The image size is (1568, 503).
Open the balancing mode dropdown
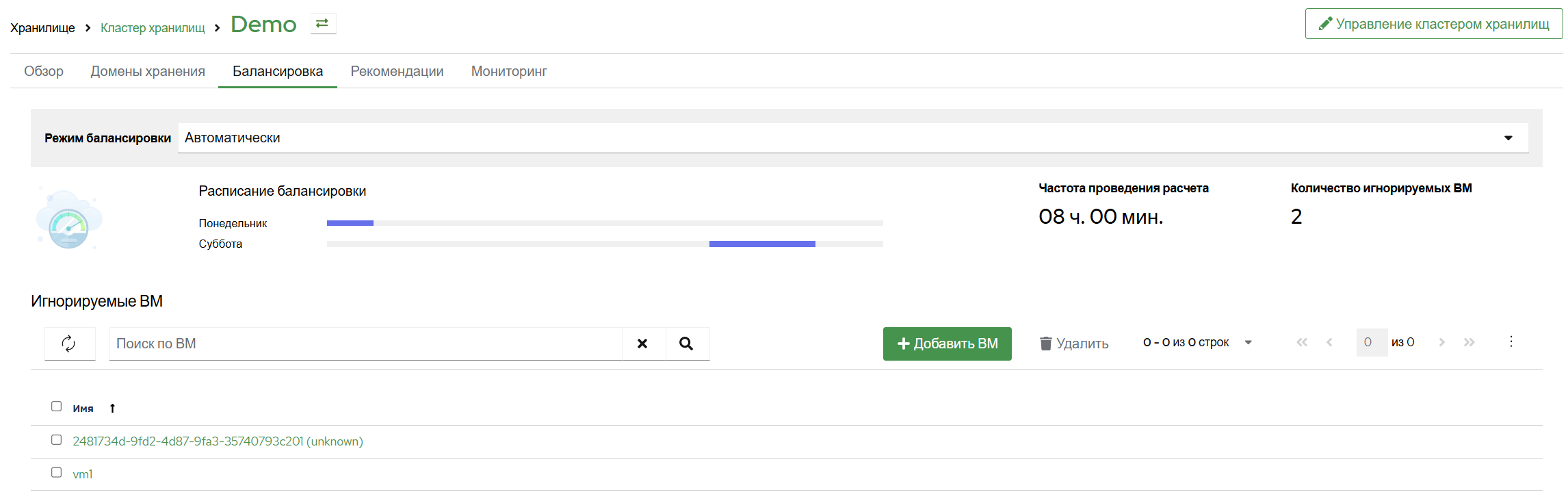tap(853, 138)
